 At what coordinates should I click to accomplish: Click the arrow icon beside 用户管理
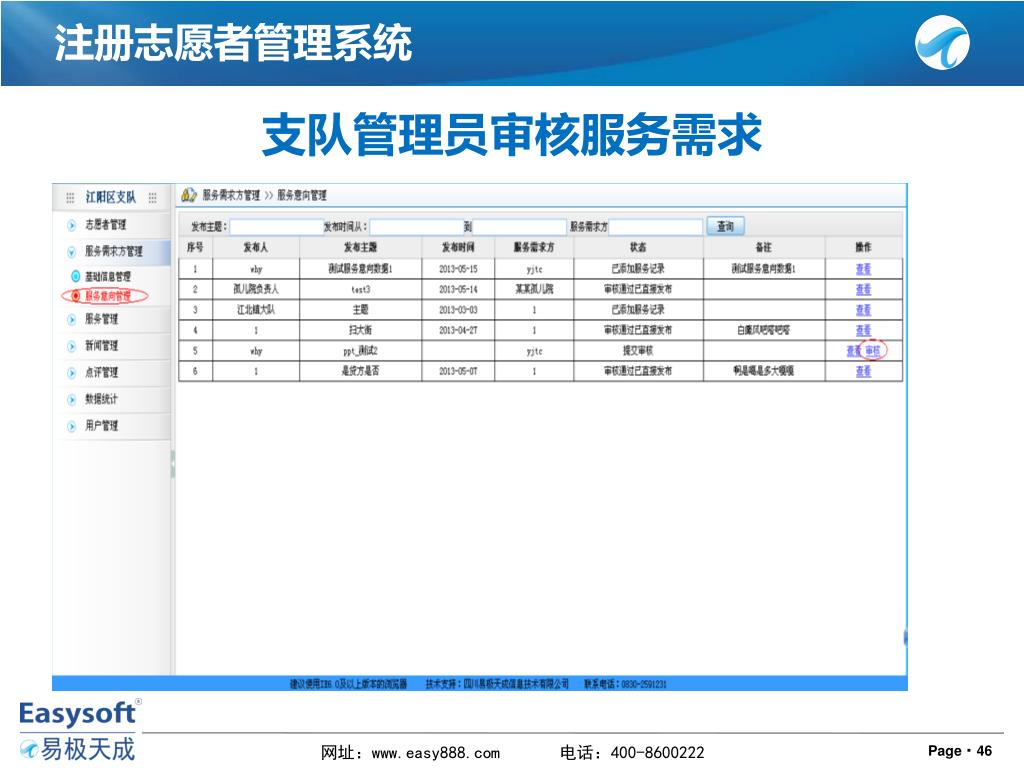72,426
